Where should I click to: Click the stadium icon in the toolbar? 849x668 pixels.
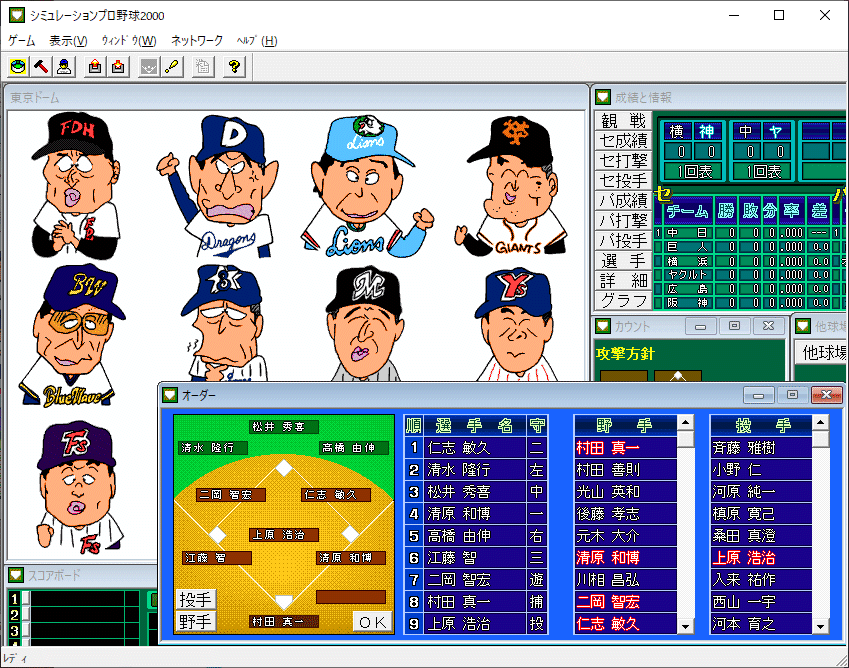[18, 67]
